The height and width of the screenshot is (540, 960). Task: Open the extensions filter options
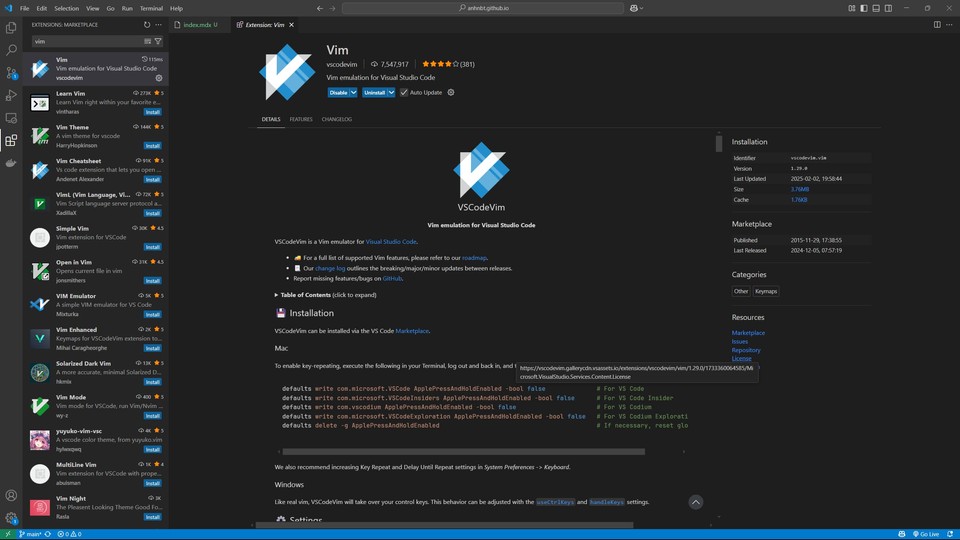[158, 42]
